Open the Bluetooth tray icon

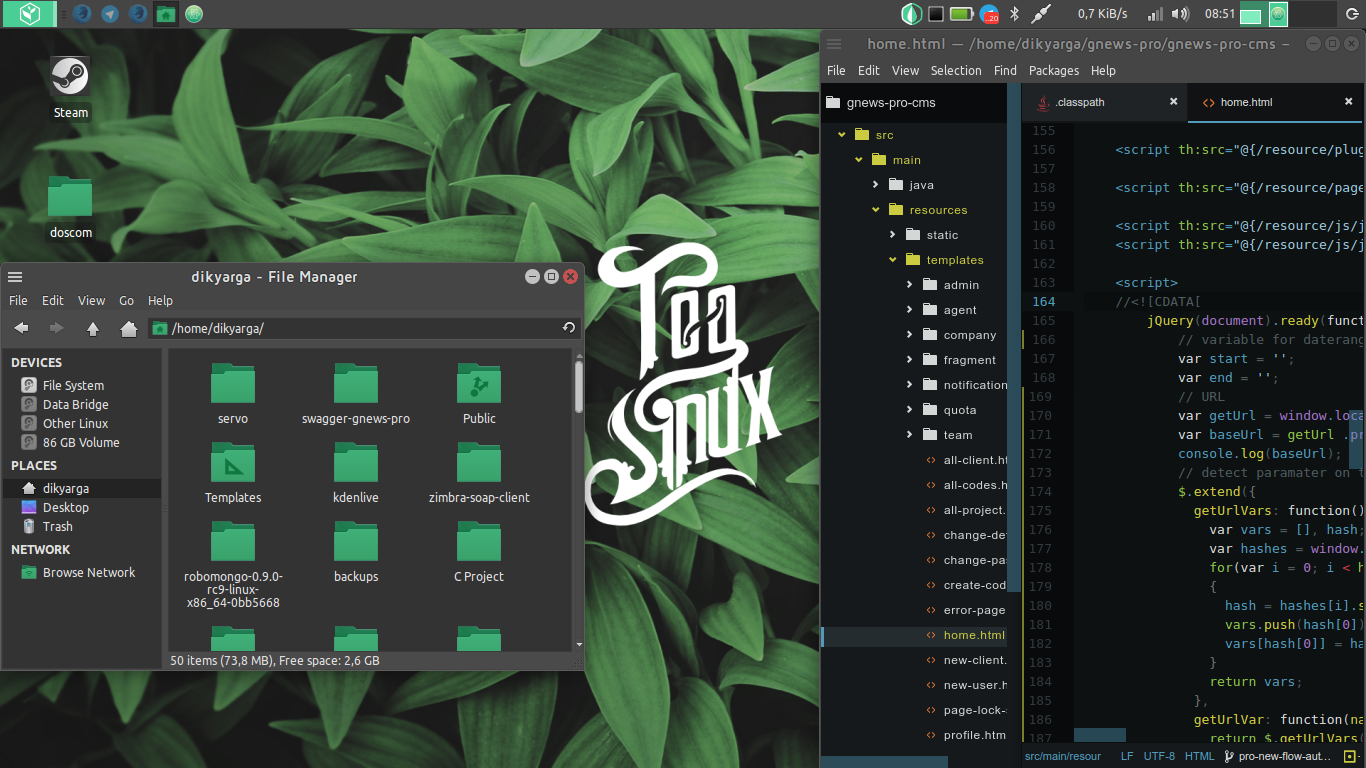click(x=1013, y=14)
